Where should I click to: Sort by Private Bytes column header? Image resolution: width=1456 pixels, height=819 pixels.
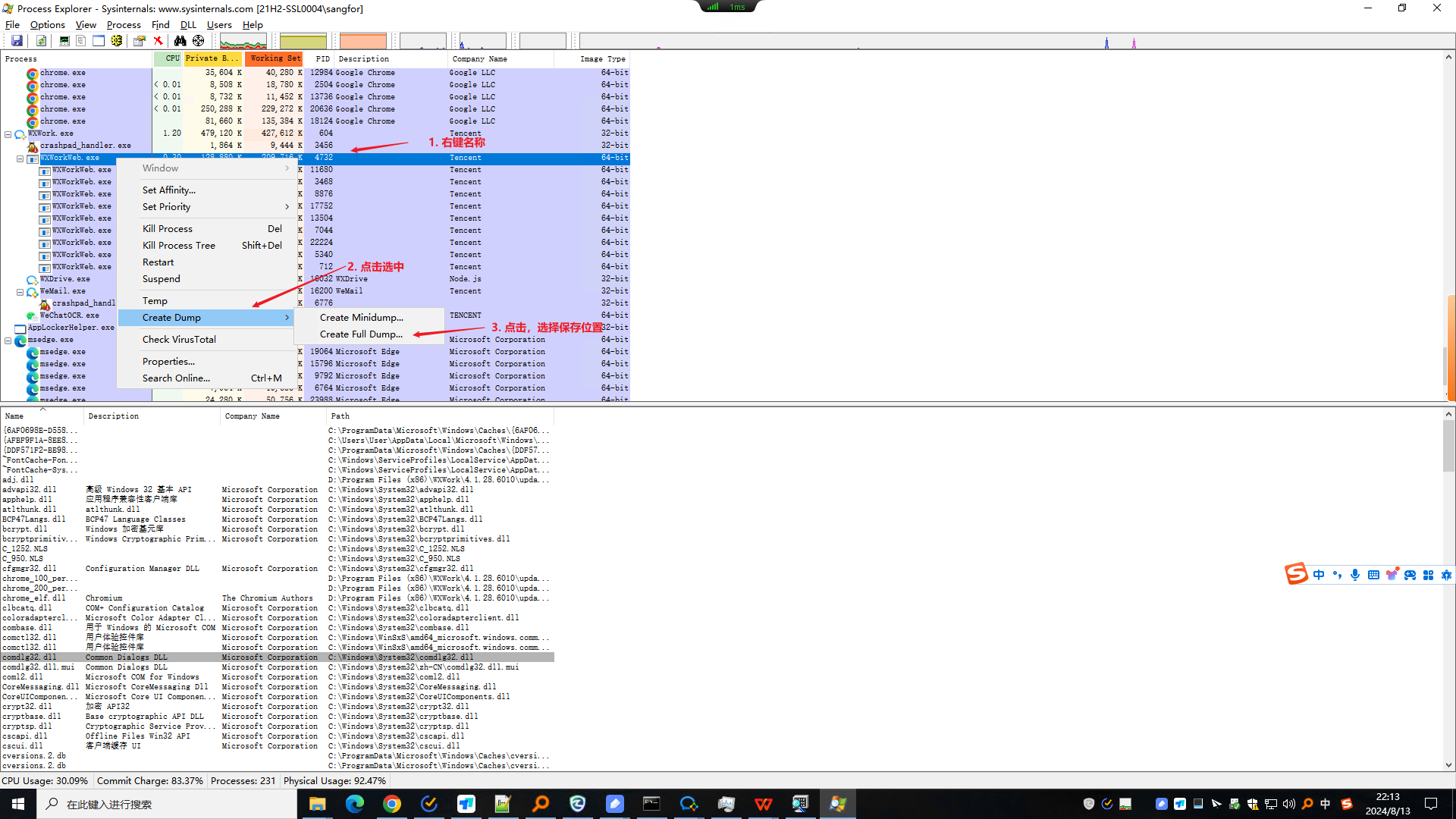(212, 58)
